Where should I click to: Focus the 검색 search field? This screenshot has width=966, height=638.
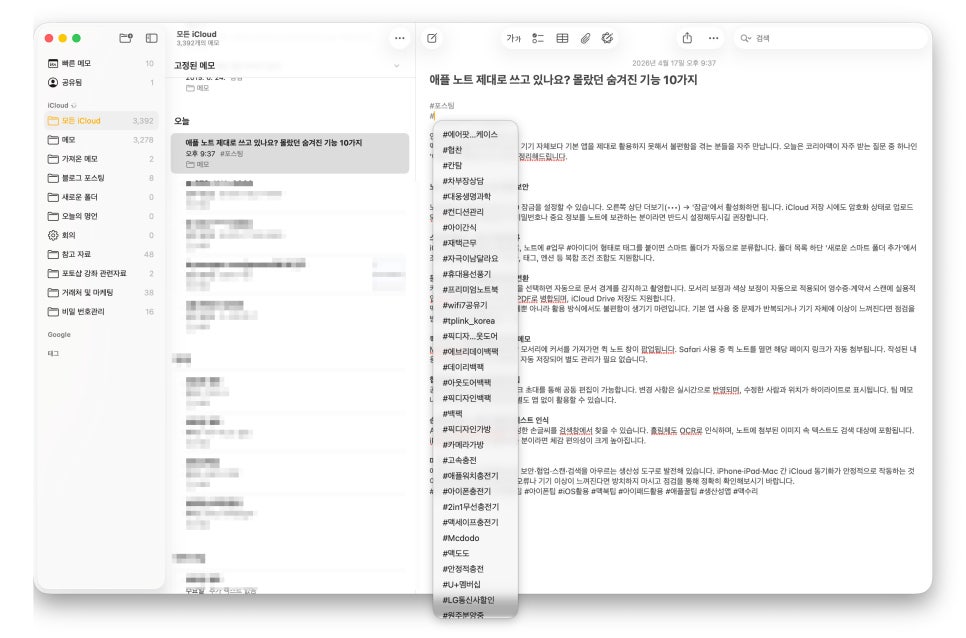830,38
